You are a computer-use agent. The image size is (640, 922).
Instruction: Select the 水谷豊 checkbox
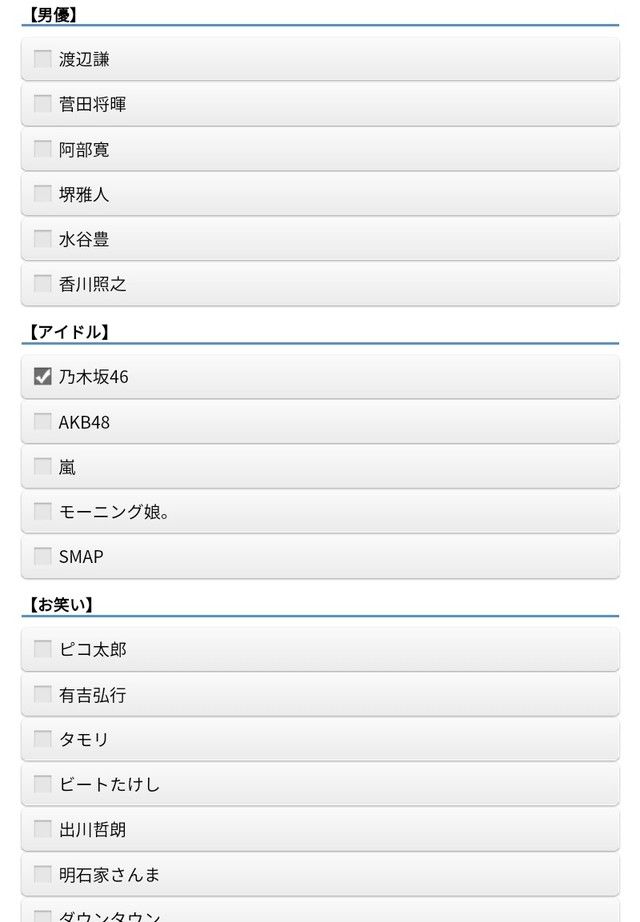tap(42, 239)
